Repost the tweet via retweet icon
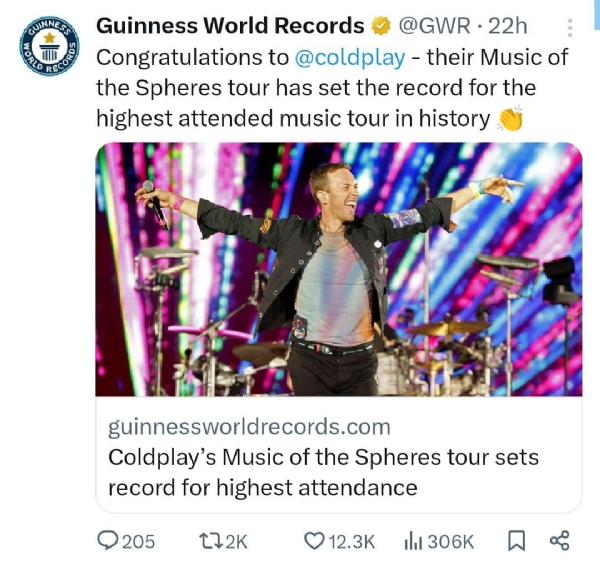 point(210,541)
